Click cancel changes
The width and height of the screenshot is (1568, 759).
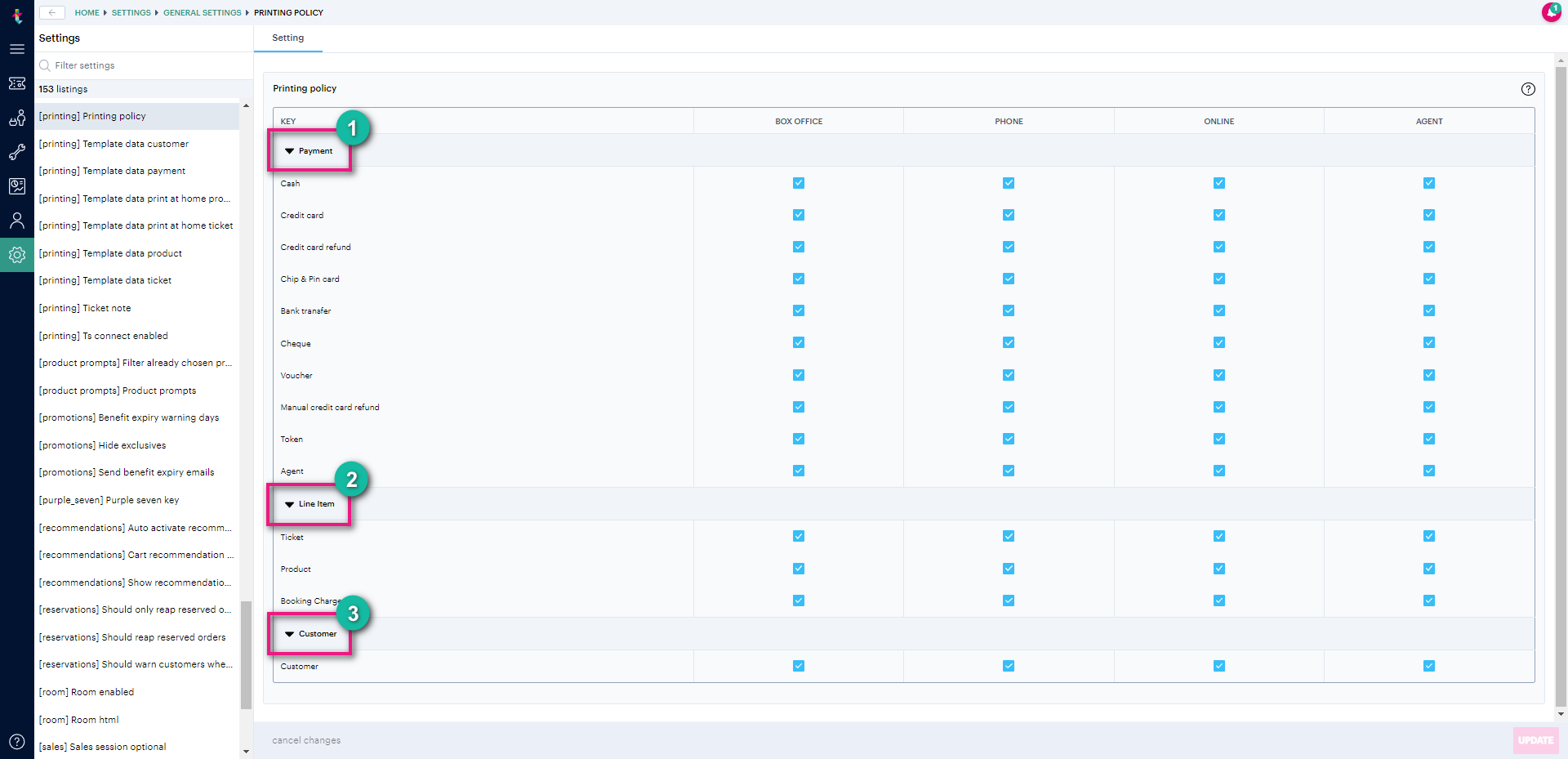point(305,740)
